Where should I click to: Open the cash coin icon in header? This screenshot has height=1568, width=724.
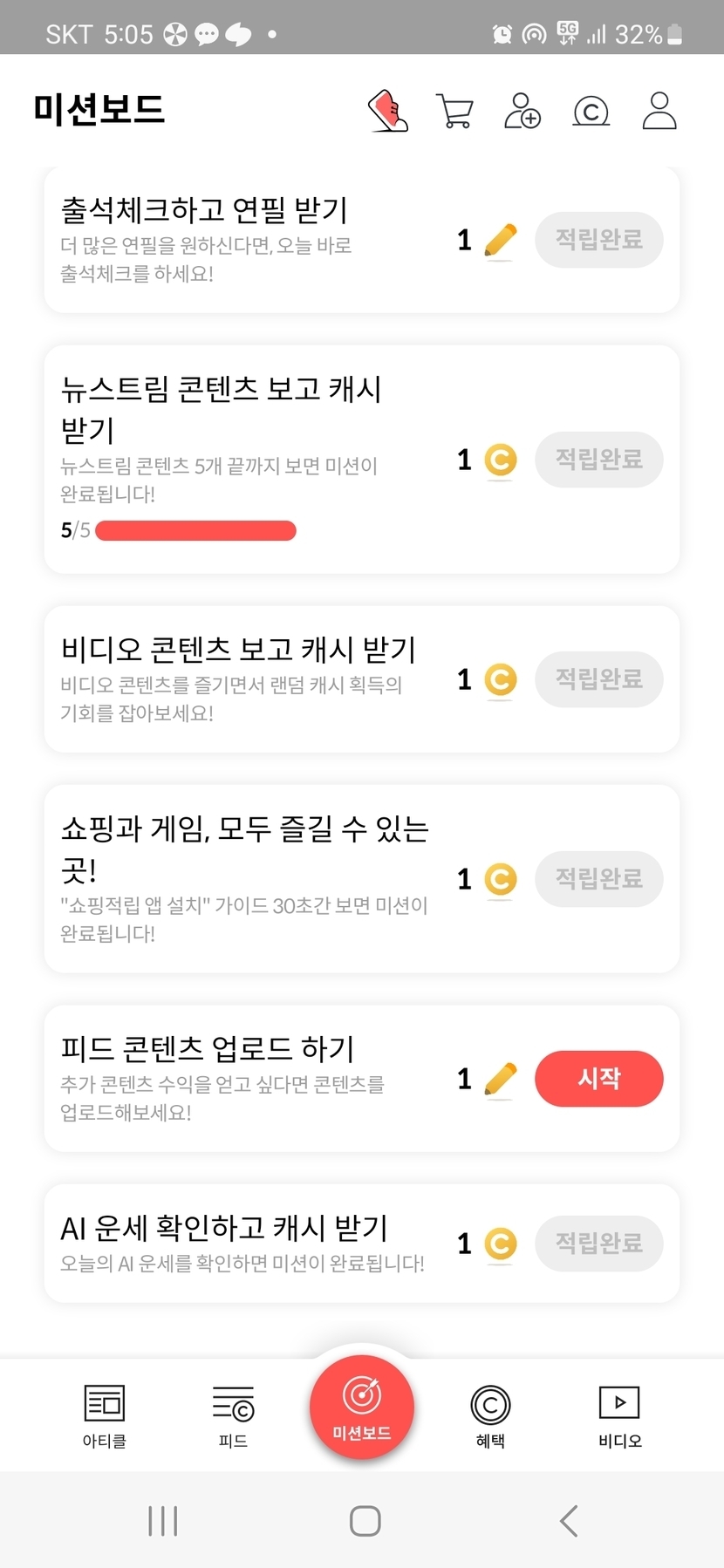591,112
